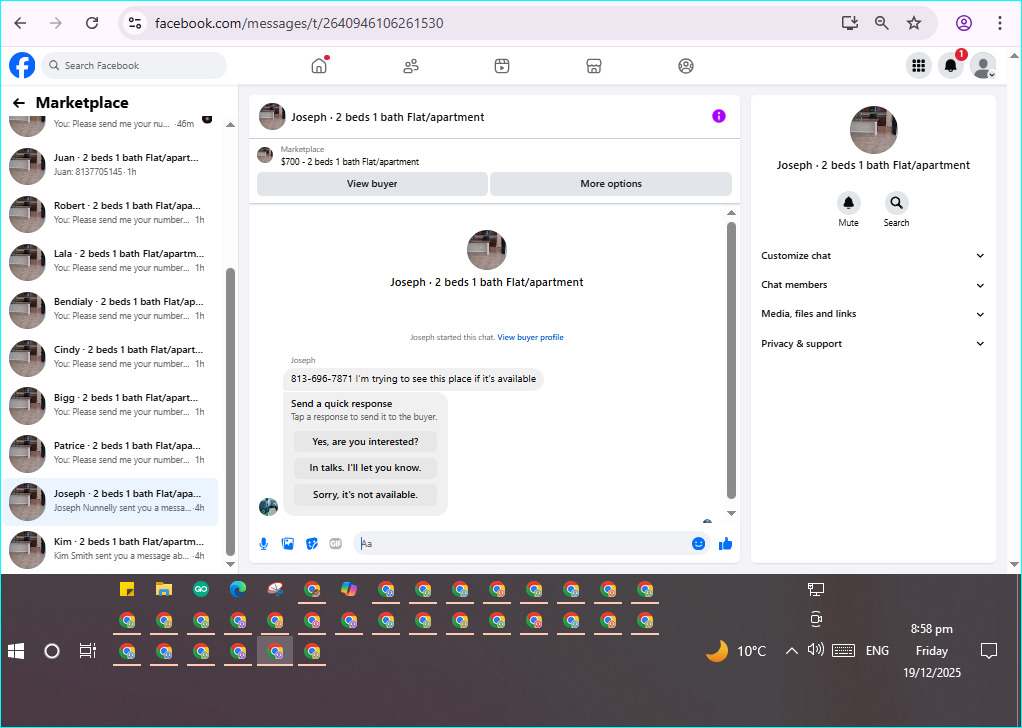Open the emoji picker in message box
Image resolution: width=1022 pixels, height=728 pixels.
(698, 544)
